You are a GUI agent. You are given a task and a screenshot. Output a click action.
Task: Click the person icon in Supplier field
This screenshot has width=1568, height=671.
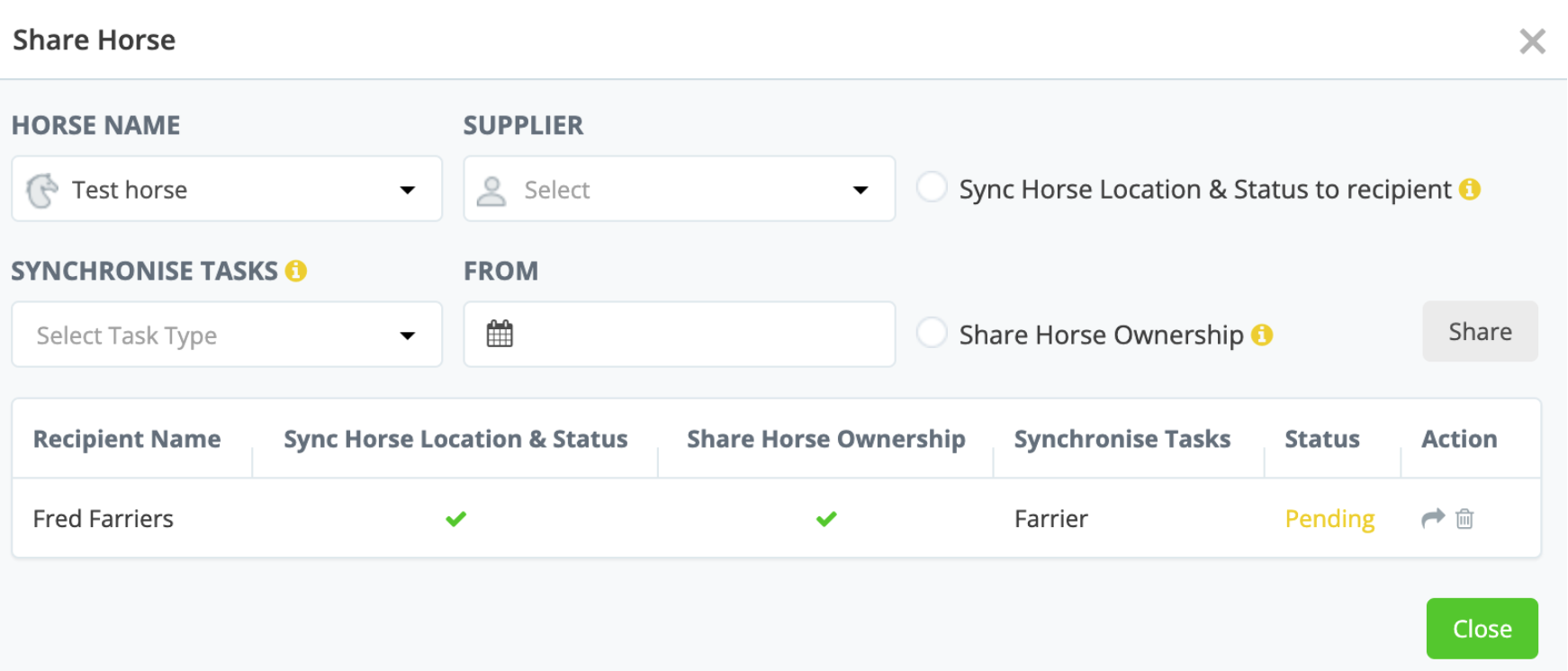pos(491,190)
